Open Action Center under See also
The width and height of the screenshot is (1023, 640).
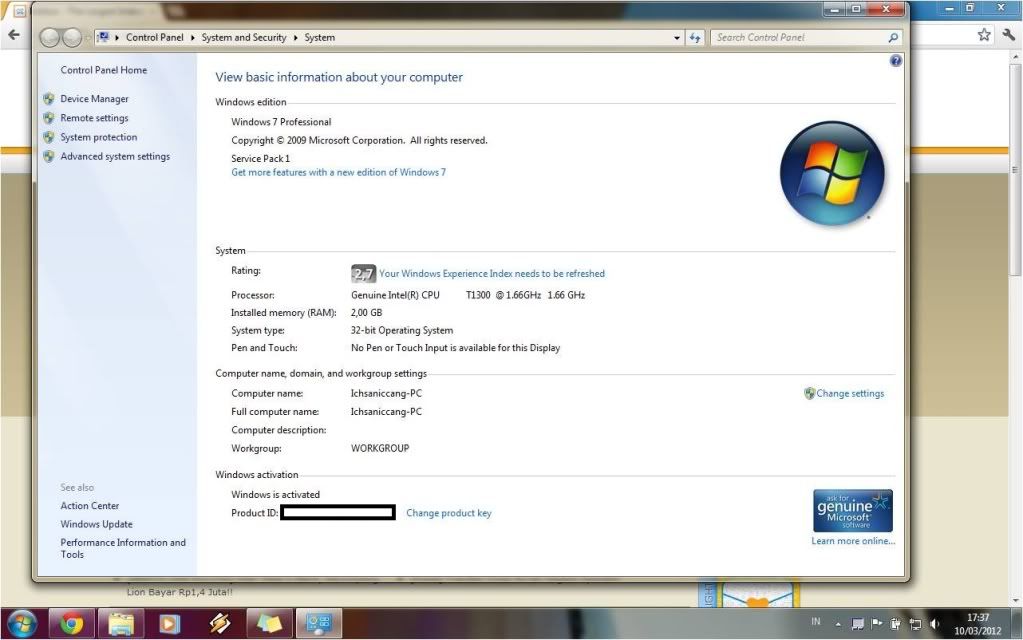90,506
